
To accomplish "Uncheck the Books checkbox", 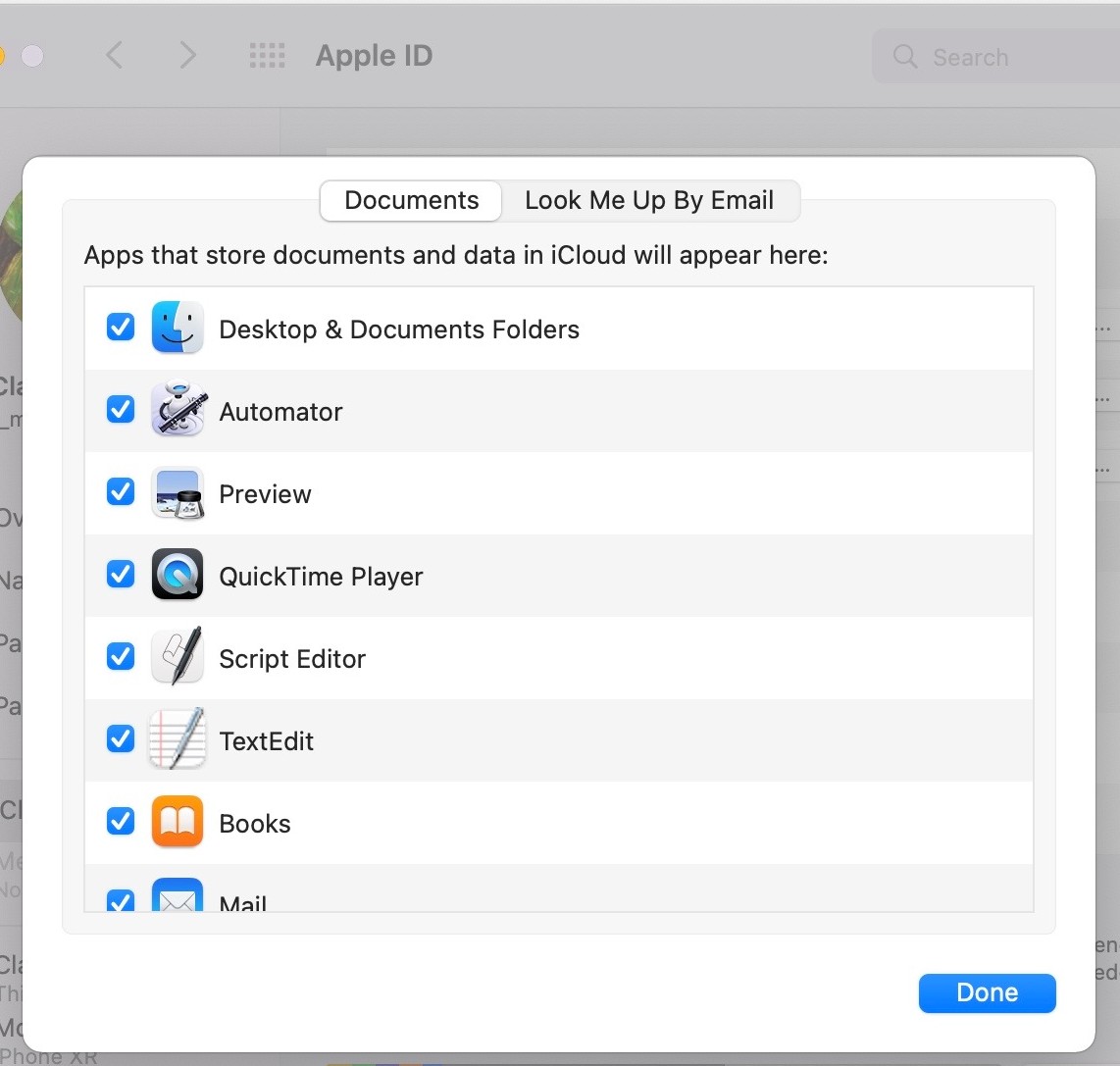I will pyautogui.click(x=120, y=821).
